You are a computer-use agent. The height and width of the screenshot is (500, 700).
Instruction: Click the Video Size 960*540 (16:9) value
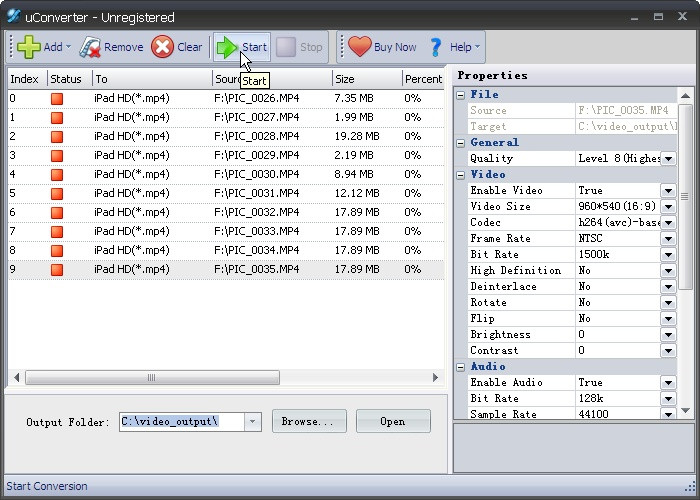coord(617,206)
